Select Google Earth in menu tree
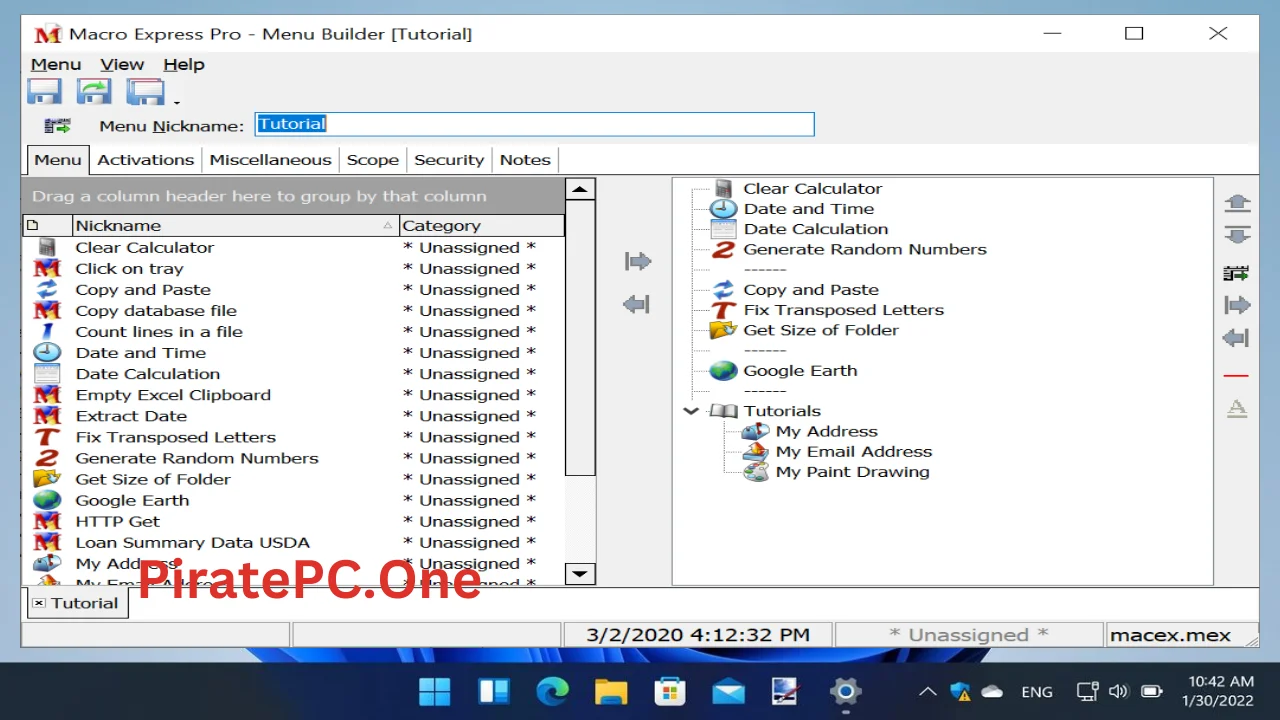The height and width of the screenshot is (720, 1280). coord(800,371)
